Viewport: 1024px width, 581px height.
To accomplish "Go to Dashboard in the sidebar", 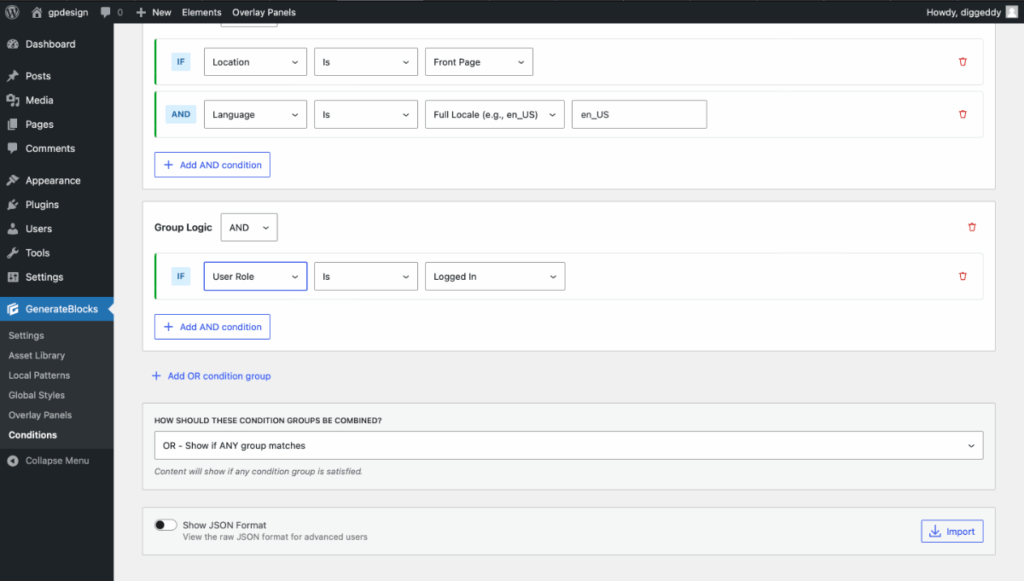I will click(x=50, y=44).
